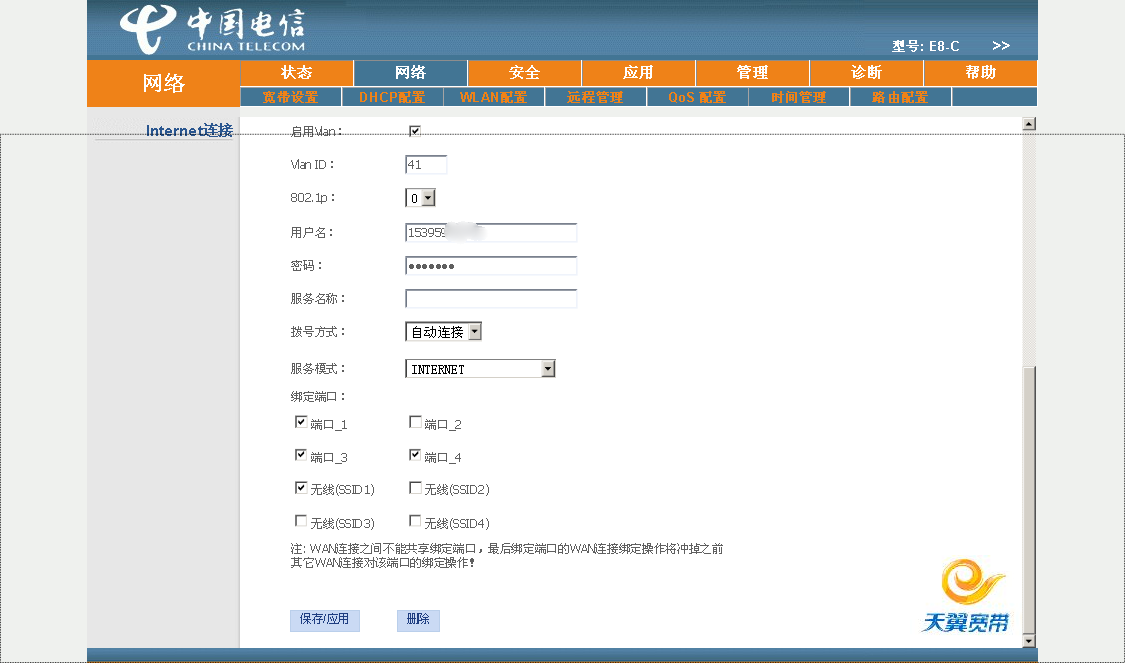The width and height of the screenshot is (1125, 663).
Task: Check the 无线(SSID2) checkbox
Action: click(415, 488)
